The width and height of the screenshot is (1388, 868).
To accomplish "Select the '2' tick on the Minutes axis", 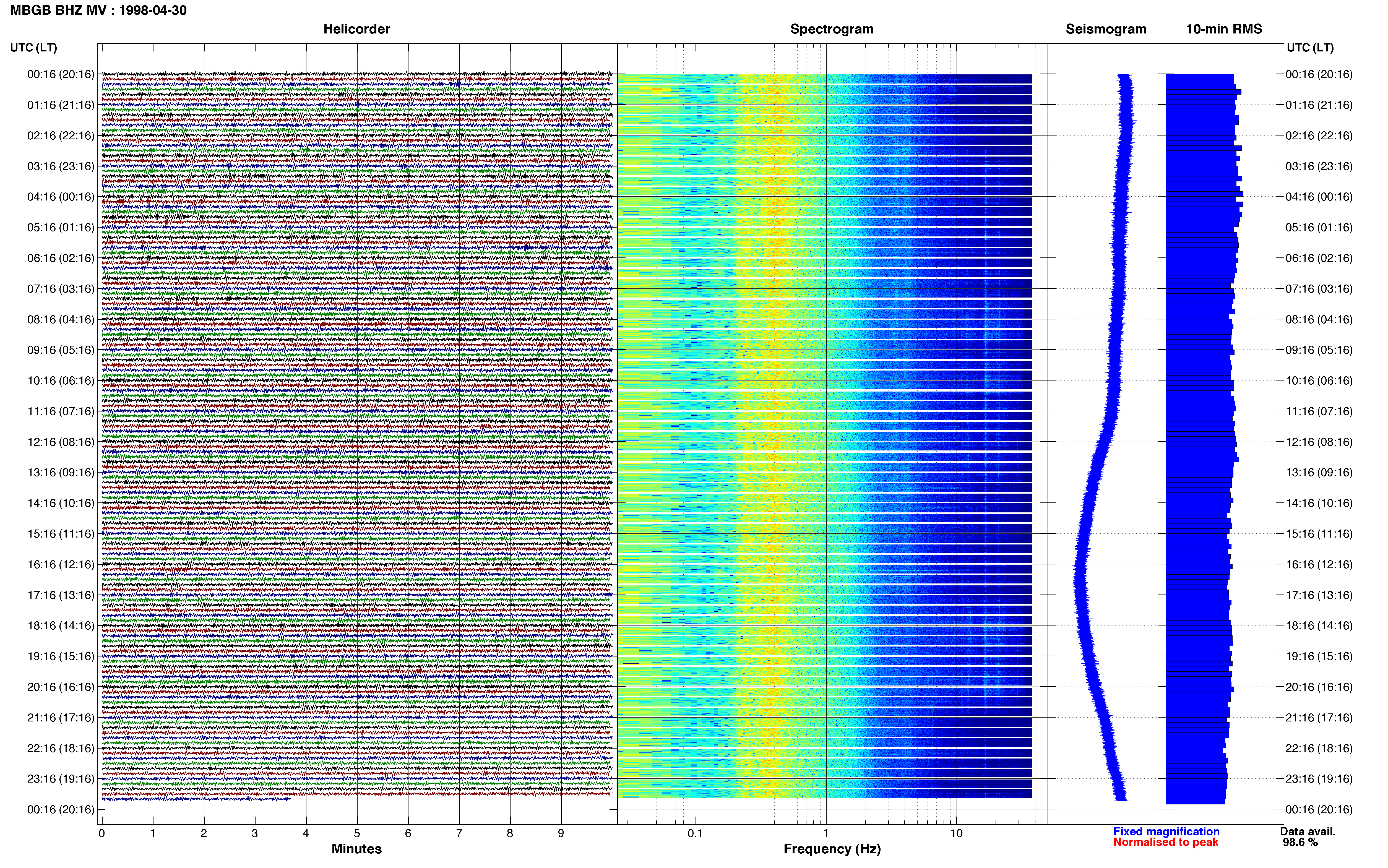I will click(x=204, y=833).
